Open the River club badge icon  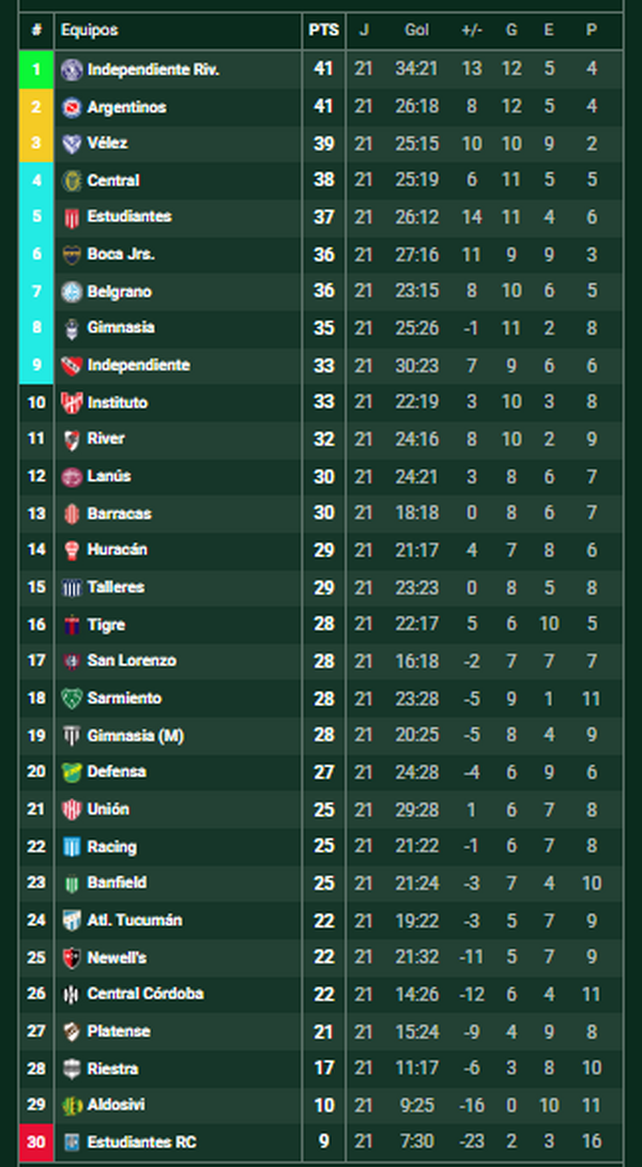(71, 439)
